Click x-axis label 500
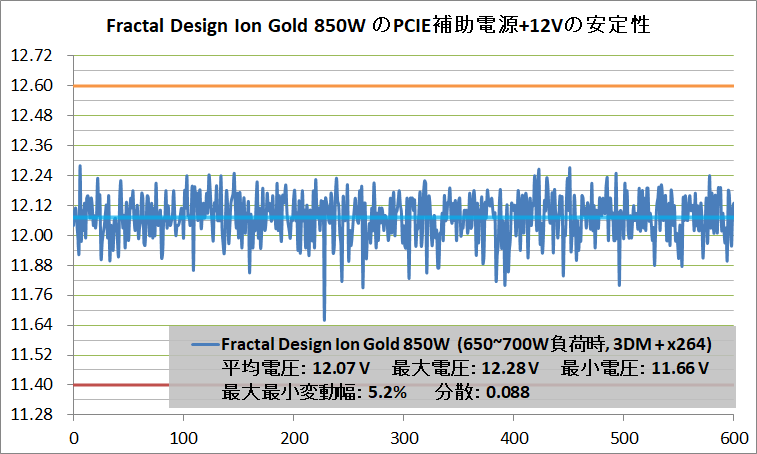 (x=624, y=438)
